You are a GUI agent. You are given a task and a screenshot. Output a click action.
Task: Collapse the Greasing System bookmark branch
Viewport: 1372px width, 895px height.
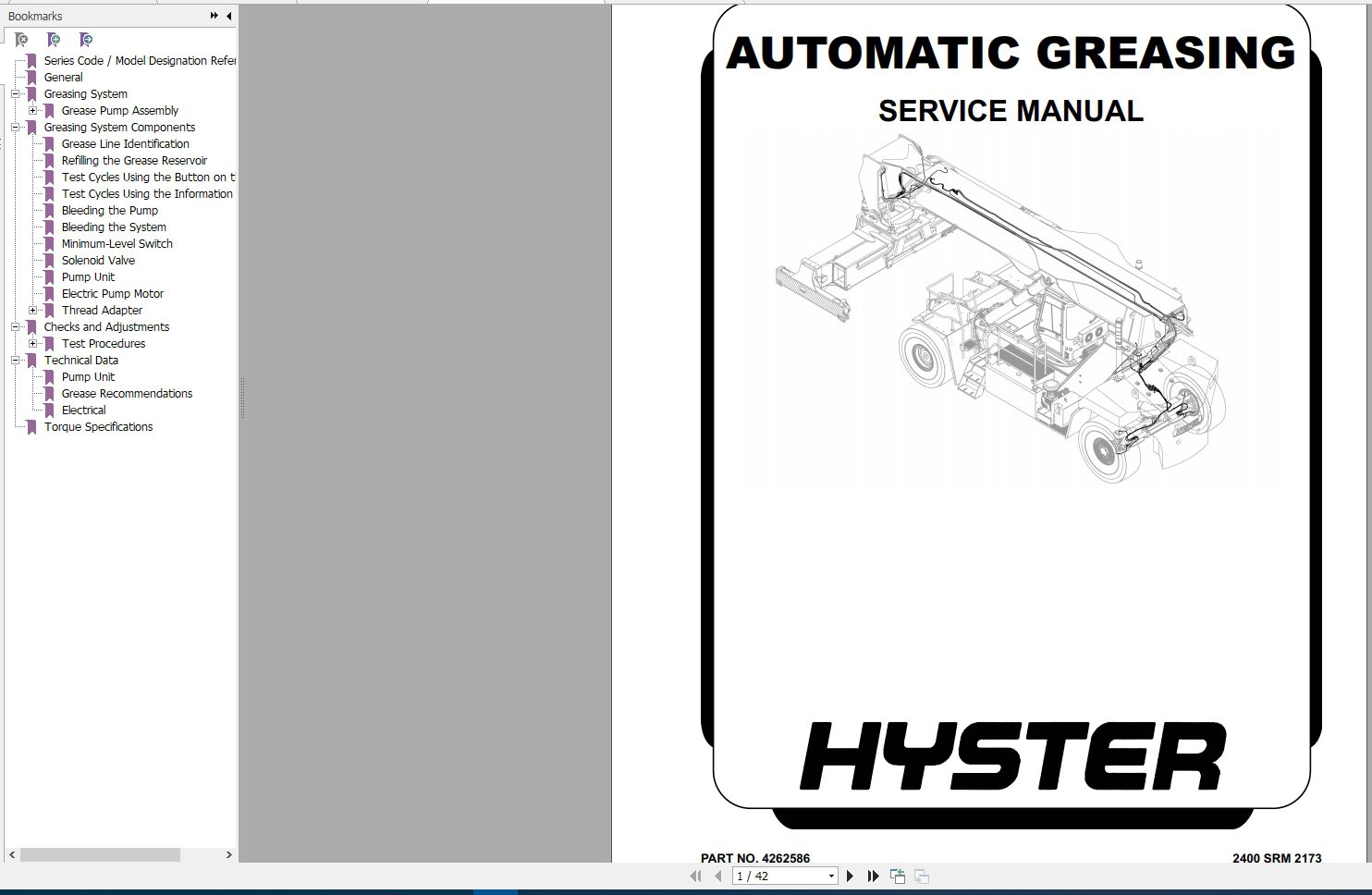pyautogui.click(x=16, y=94)
